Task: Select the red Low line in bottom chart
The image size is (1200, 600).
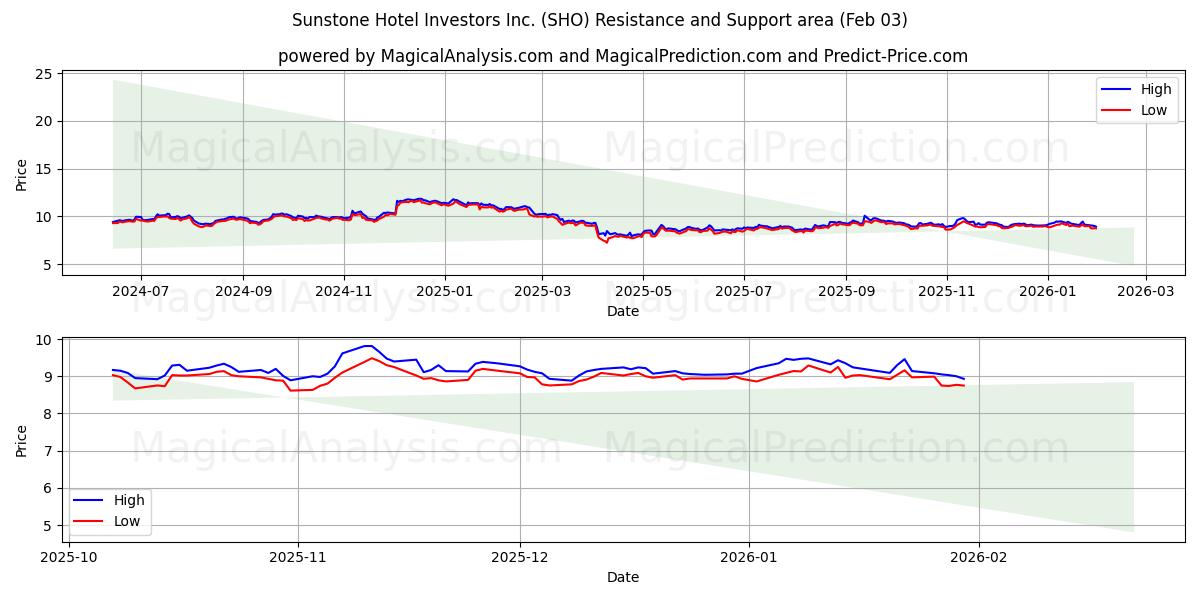Action: coord(370,360)
